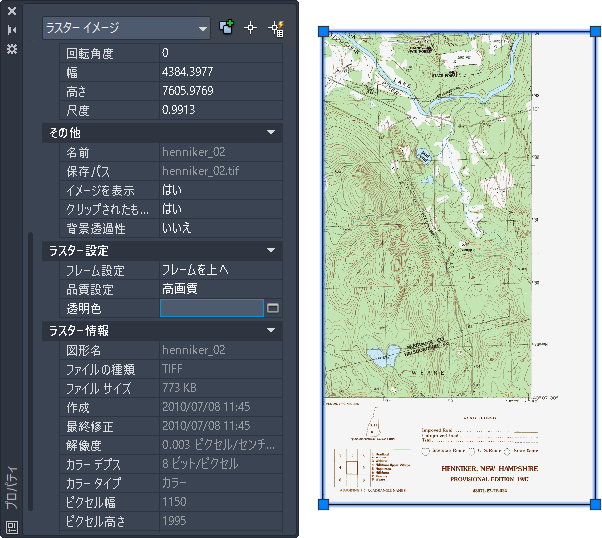Close the properties palette with the X icon

click(12, 11)
